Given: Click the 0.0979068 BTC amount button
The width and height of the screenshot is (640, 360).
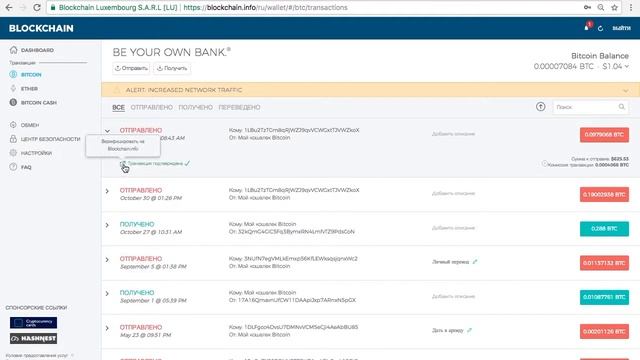Looking at the screenshot, I should pyautogui.click(x=604, y=135).
